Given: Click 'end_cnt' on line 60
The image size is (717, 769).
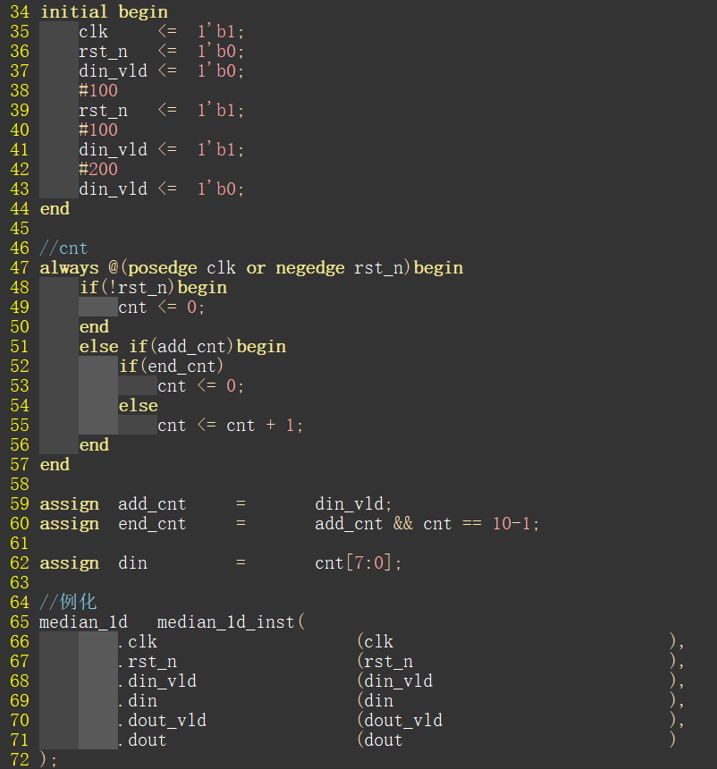Looking at the screenshot, I should (152, 524).
